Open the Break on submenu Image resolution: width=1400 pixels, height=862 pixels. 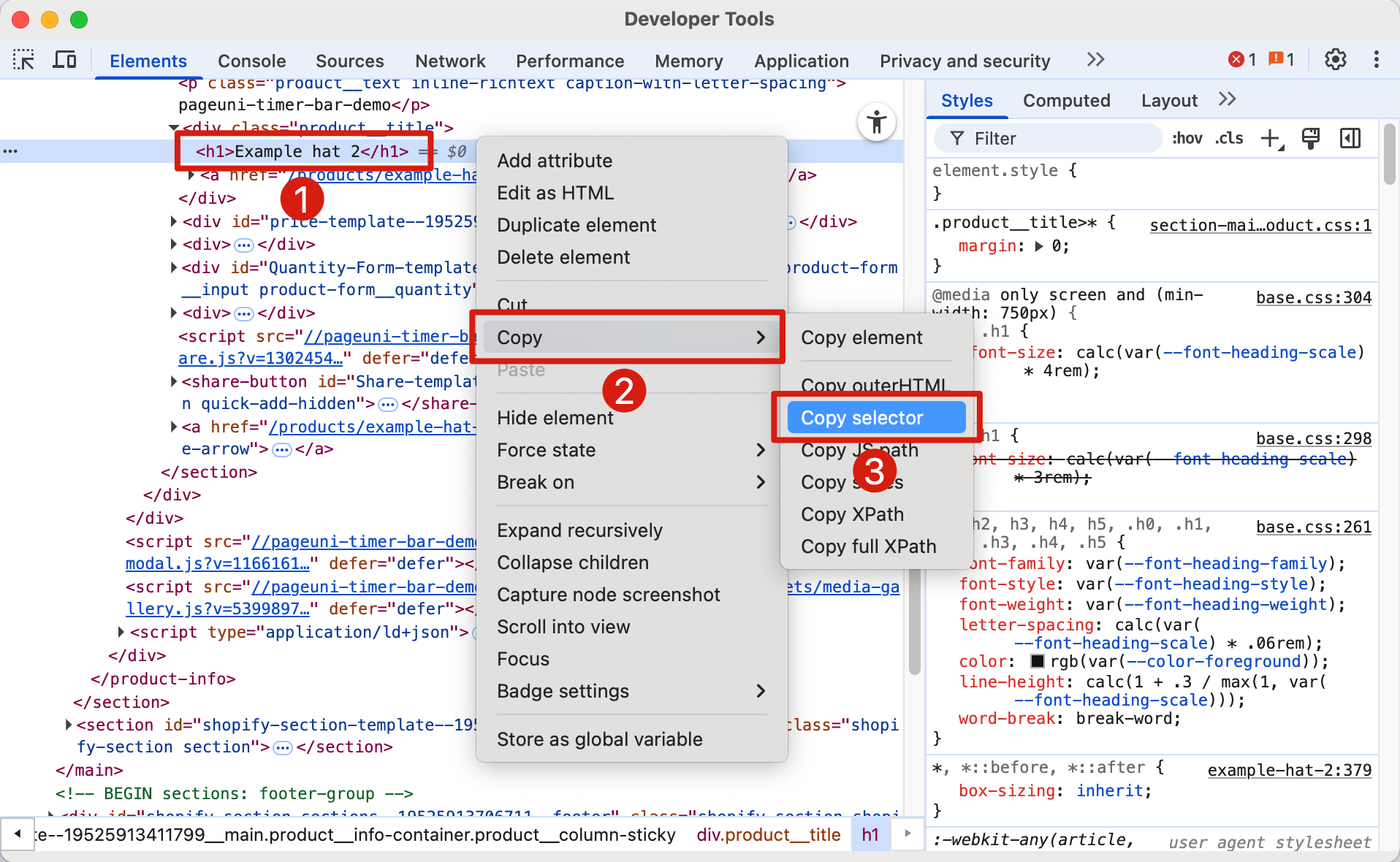[631, 482]
